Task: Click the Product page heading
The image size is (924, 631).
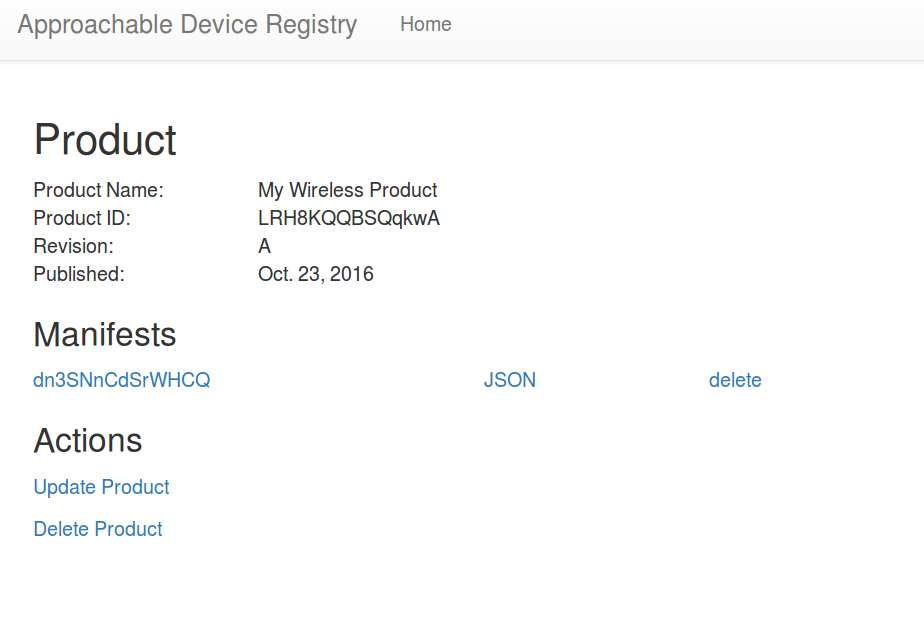Action: [105, 140]
